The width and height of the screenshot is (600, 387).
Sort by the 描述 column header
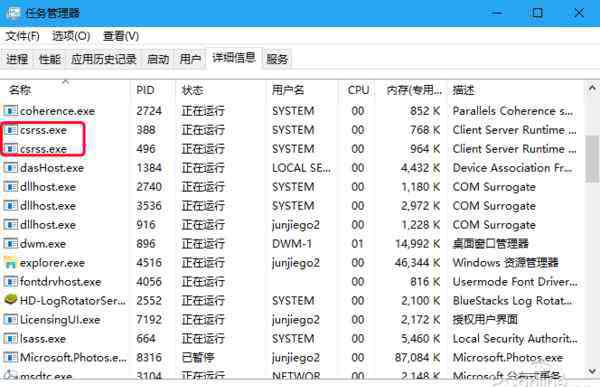tap(516, 90)
